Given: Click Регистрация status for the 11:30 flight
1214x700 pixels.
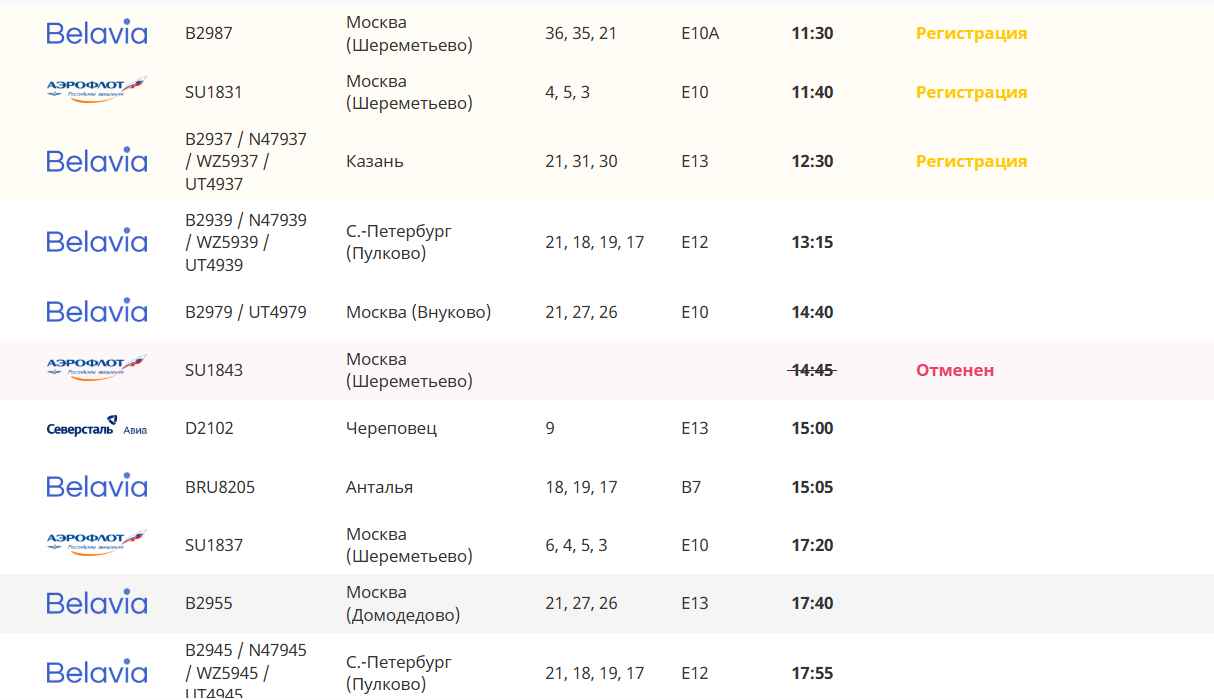Looking at the screenshot, I should 971,33.
